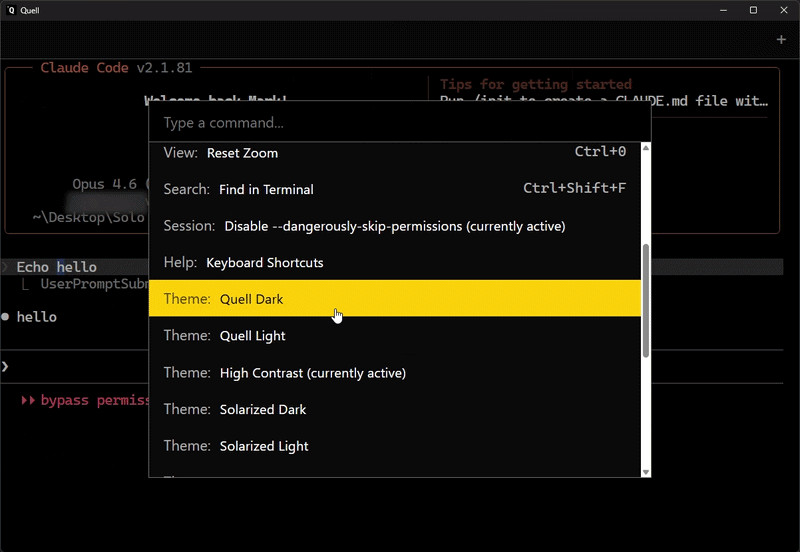Click the 'hello' output text

(x=37, y=317)
